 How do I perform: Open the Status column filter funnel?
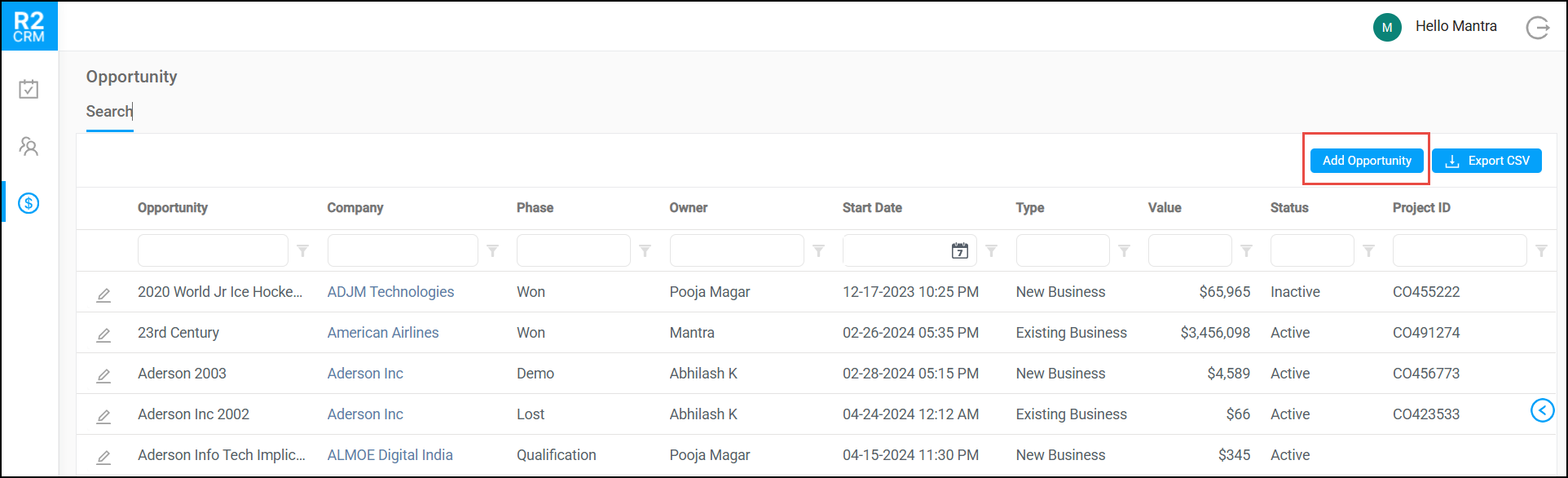click(x=1369, y=250)
